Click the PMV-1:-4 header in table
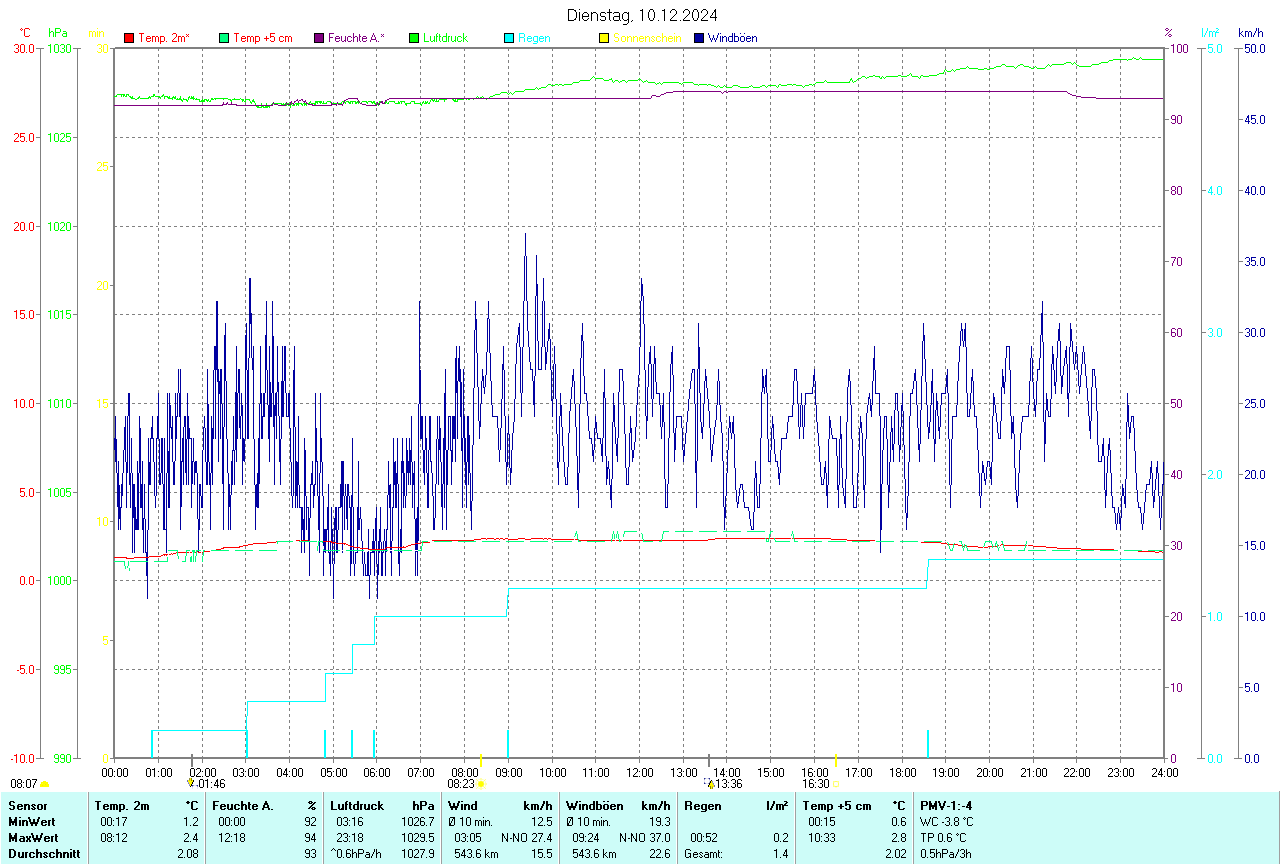Viewport: 1280px width, 864px height. [946, 806]
